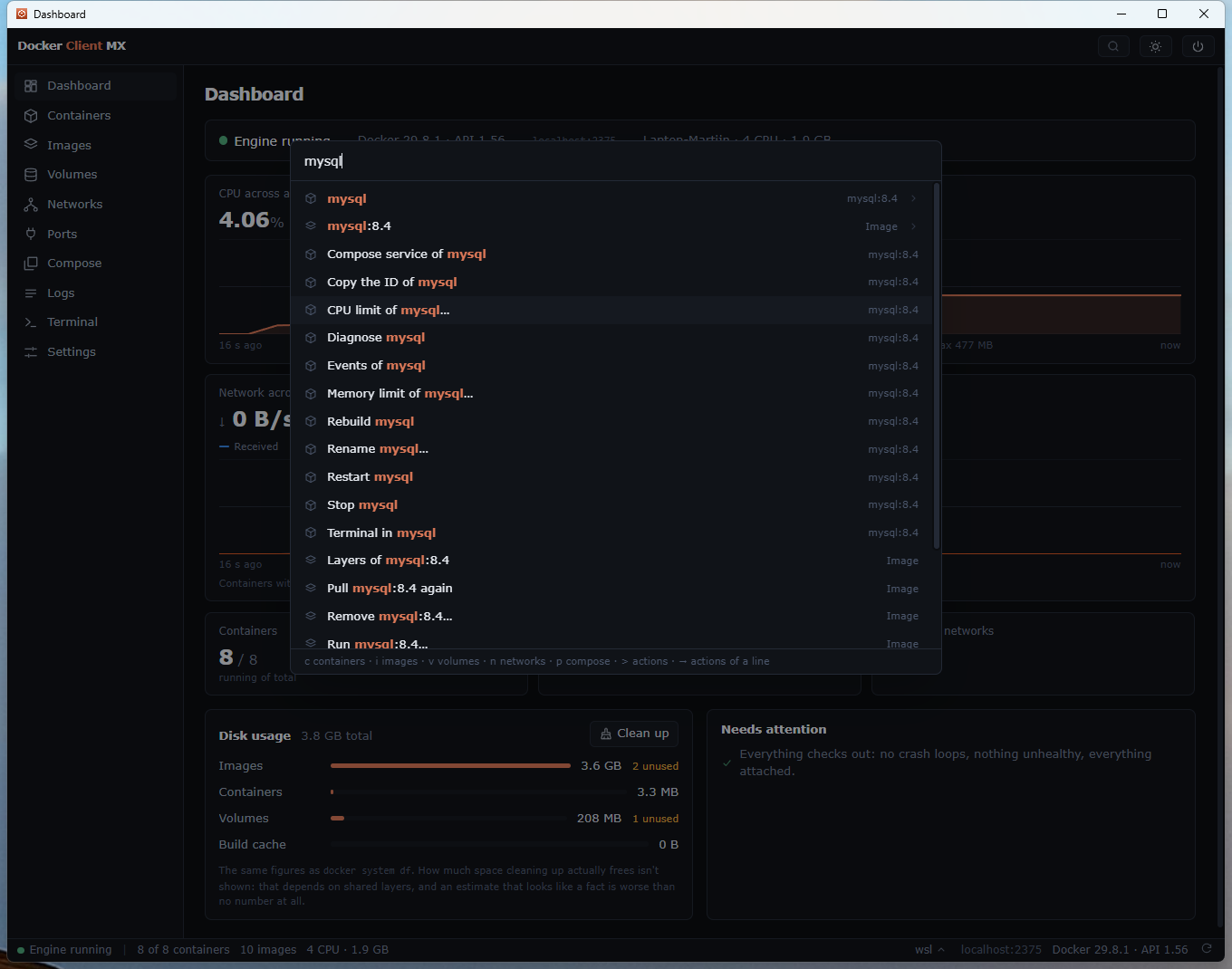This screenshot has height=969, width=1232.
Task: Choose Pull mysql:8.4 again
Action: (x=611, y=589)
